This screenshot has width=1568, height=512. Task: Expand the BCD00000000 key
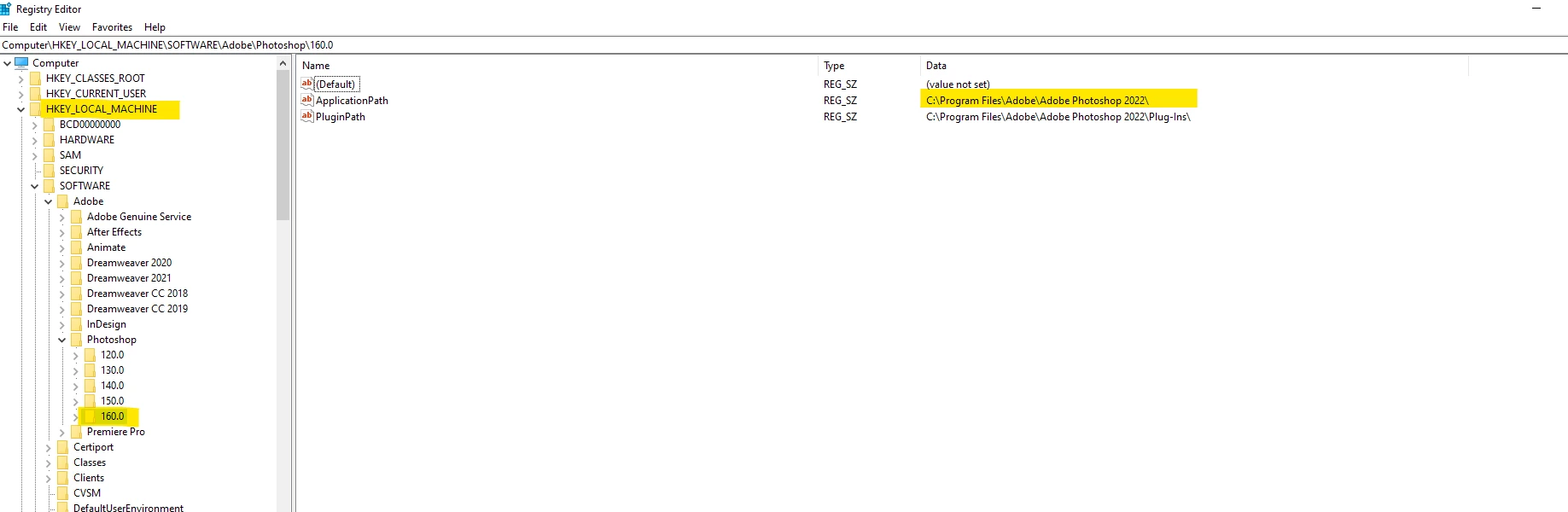tap(35, 125)
